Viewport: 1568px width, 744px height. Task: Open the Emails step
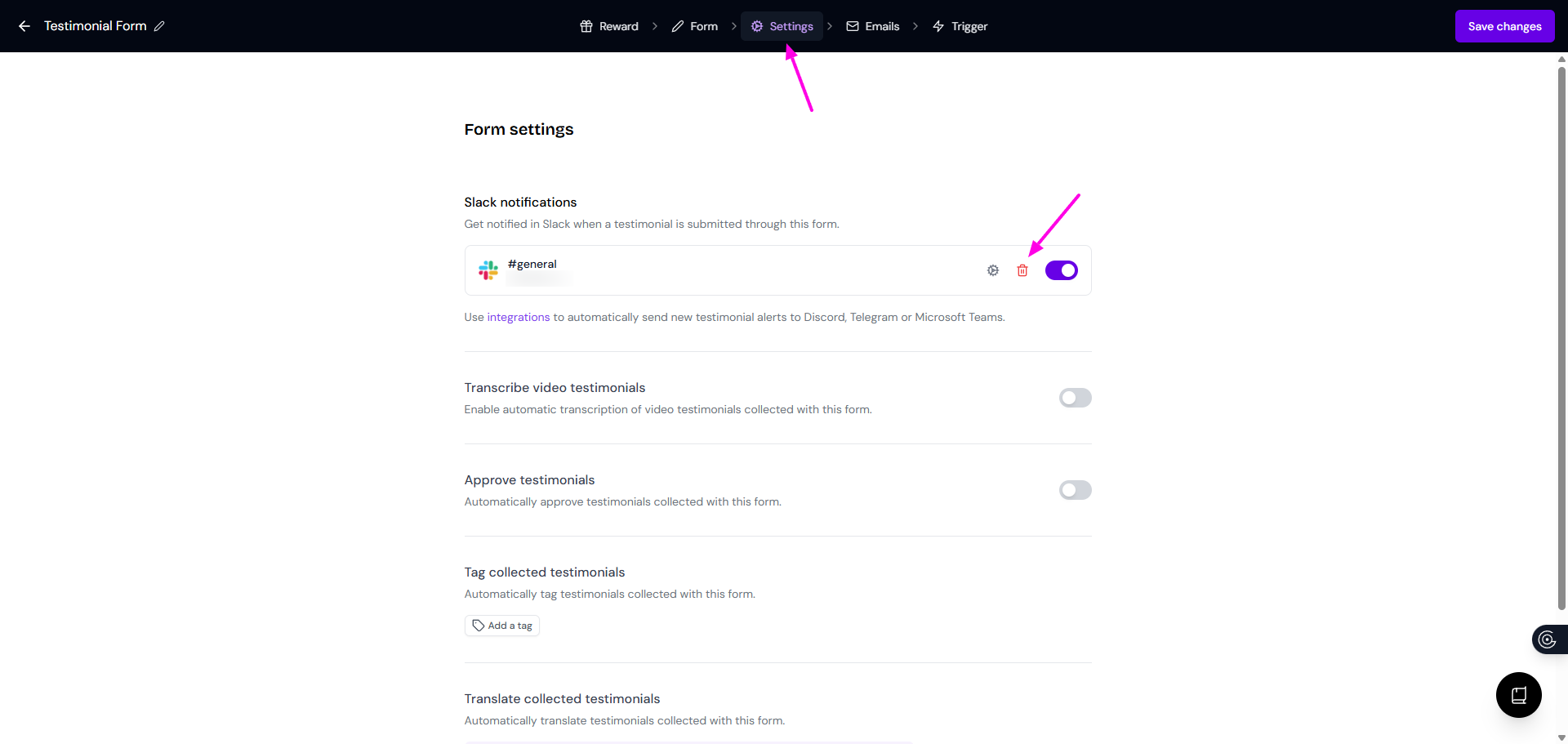click(873, 26)
